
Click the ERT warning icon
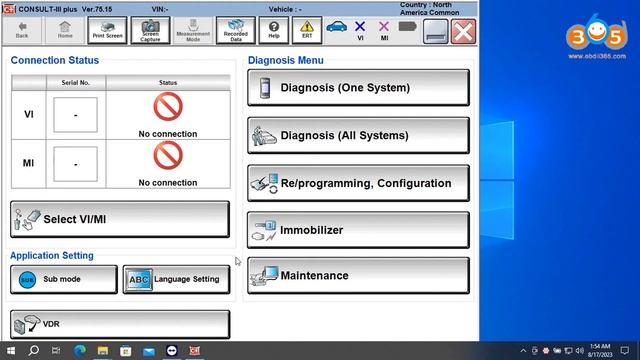(x=307, y=30)
